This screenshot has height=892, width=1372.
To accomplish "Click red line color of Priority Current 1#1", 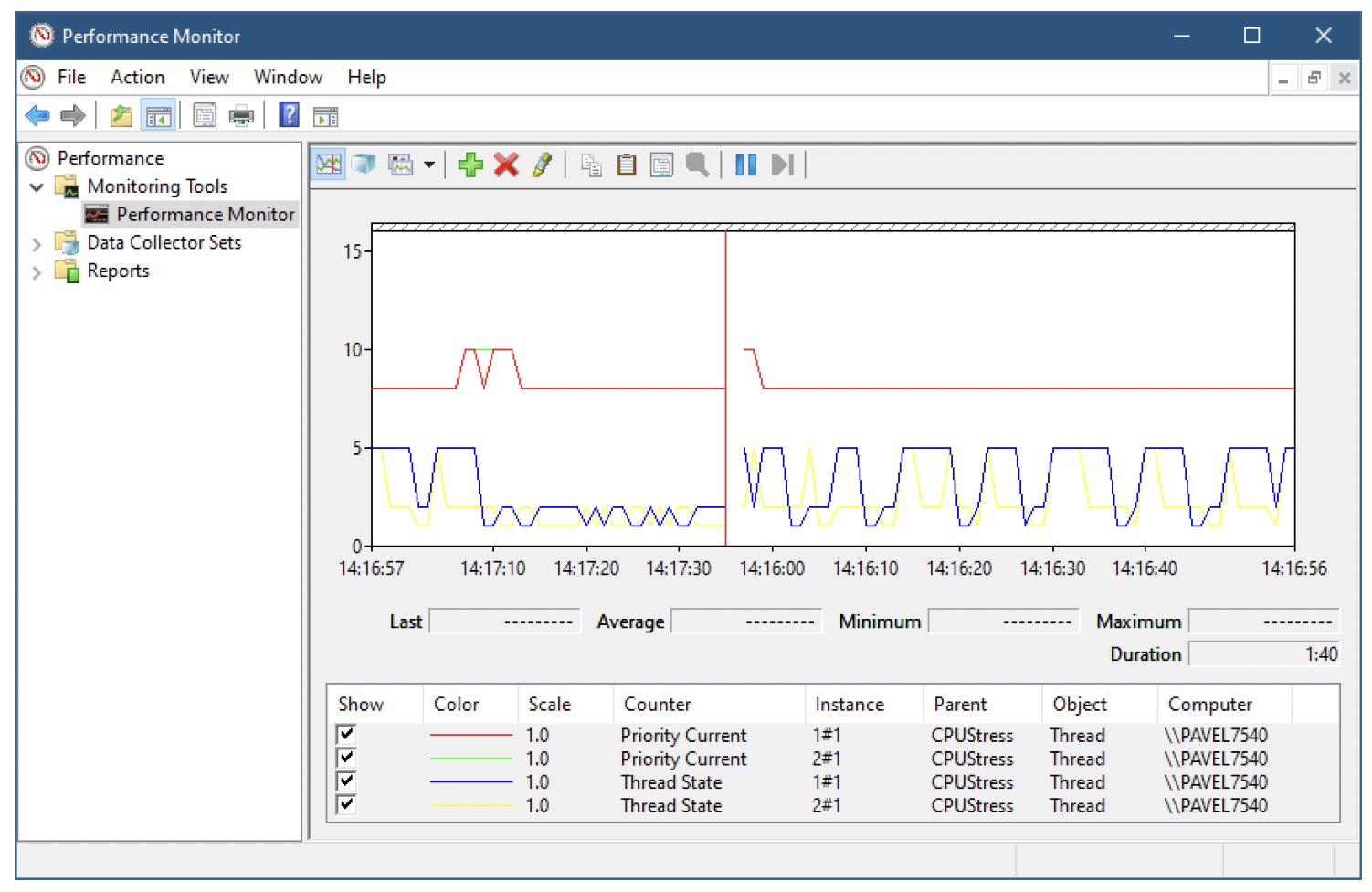I will click(x=471, y=735).
